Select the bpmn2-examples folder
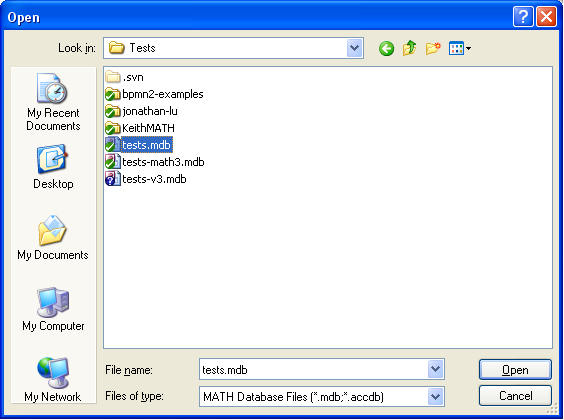Viewport: 564px width, 420px height. pos(155,94)
